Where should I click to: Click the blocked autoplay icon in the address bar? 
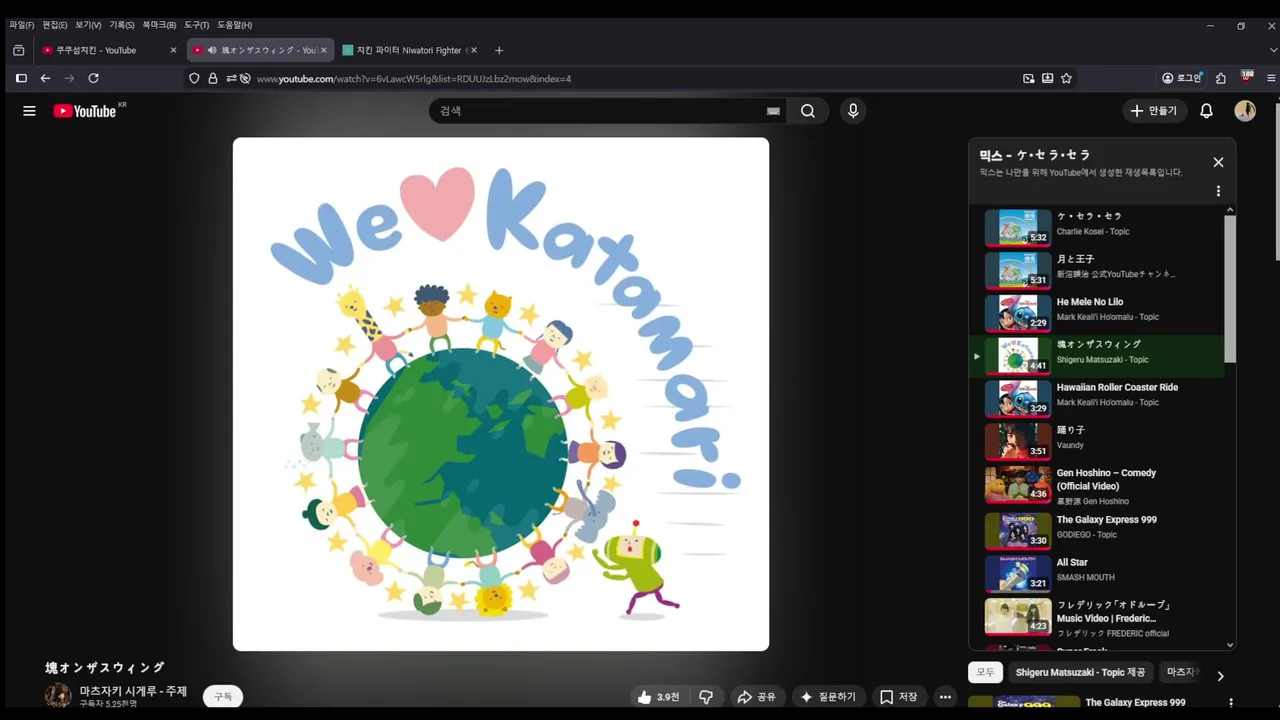click(245, 78)
